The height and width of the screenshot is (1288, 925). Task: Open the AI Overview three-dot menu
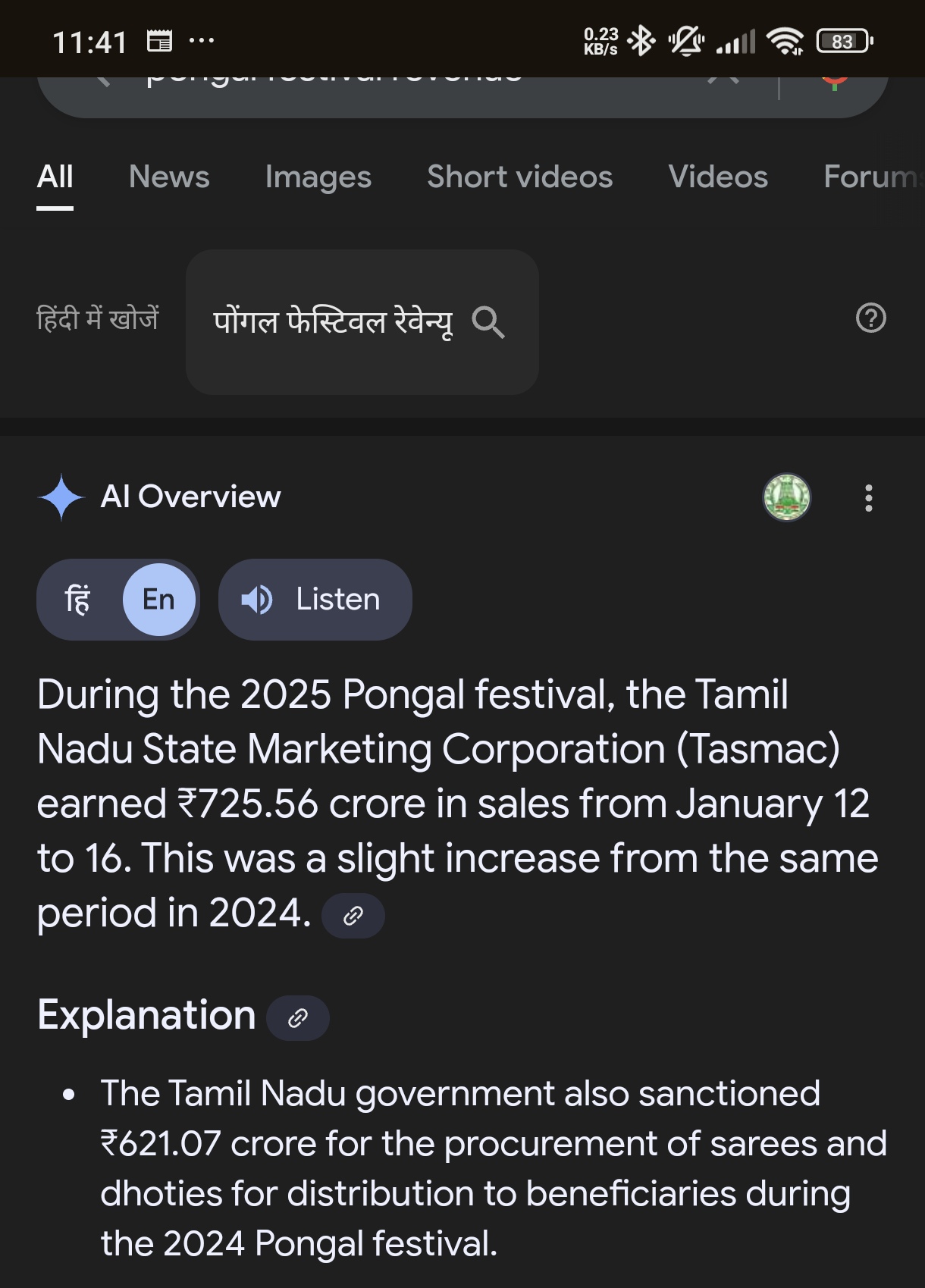pyautogui.click(x=869, y=498)
